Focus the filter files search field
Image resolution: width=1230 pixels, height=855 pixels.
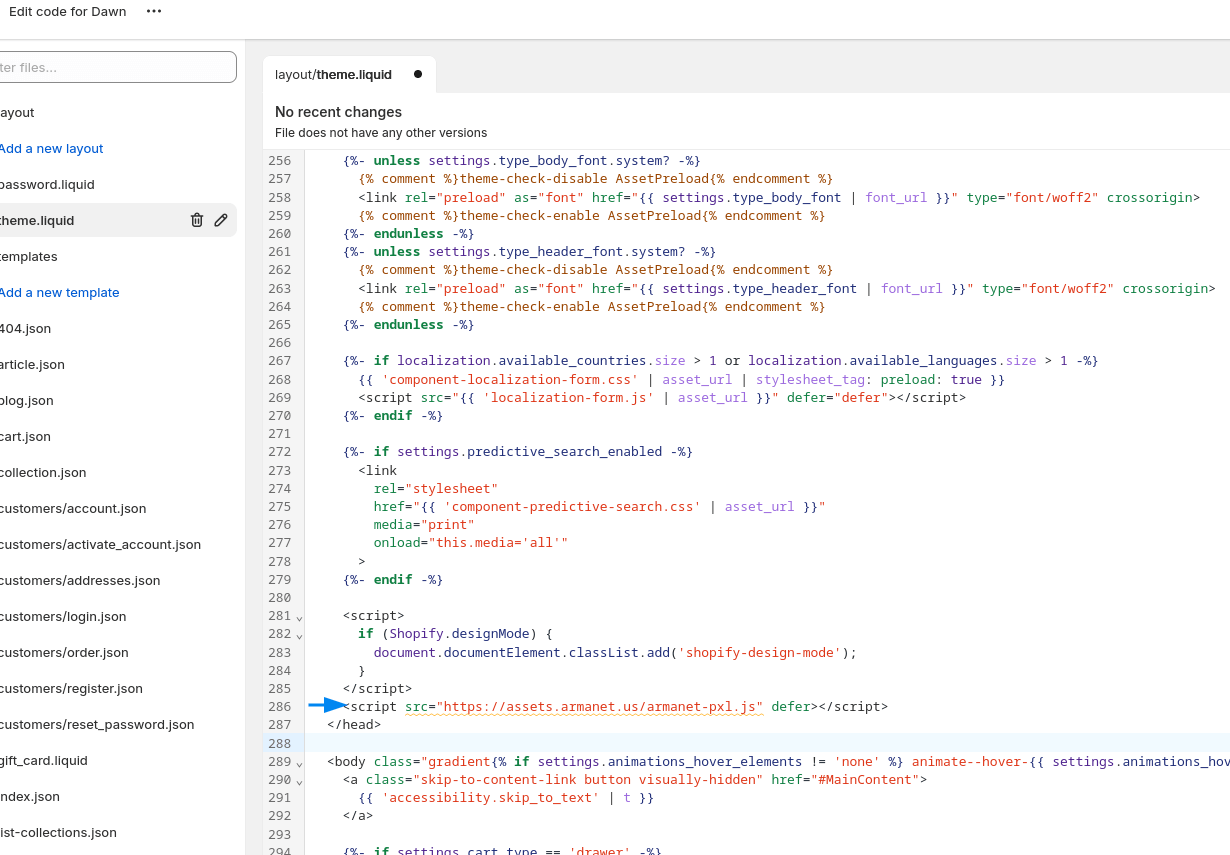click(x=116, y=67)
